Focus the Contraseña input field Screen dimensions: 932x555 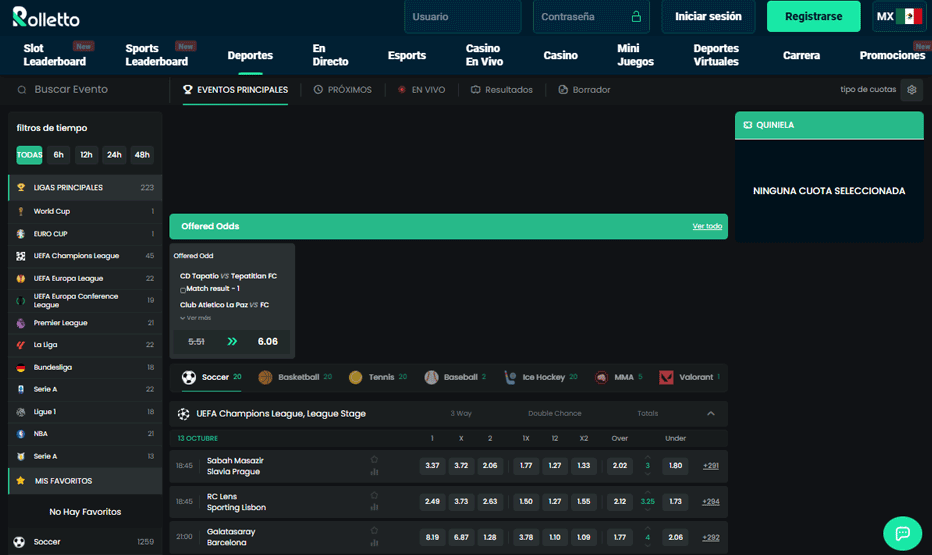tap(591, 17)
